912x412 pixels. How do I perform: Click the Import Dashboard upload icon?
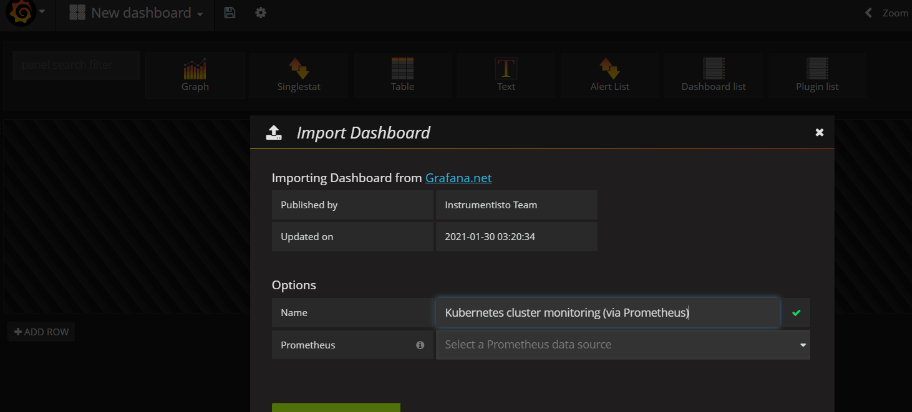(274, 133)
